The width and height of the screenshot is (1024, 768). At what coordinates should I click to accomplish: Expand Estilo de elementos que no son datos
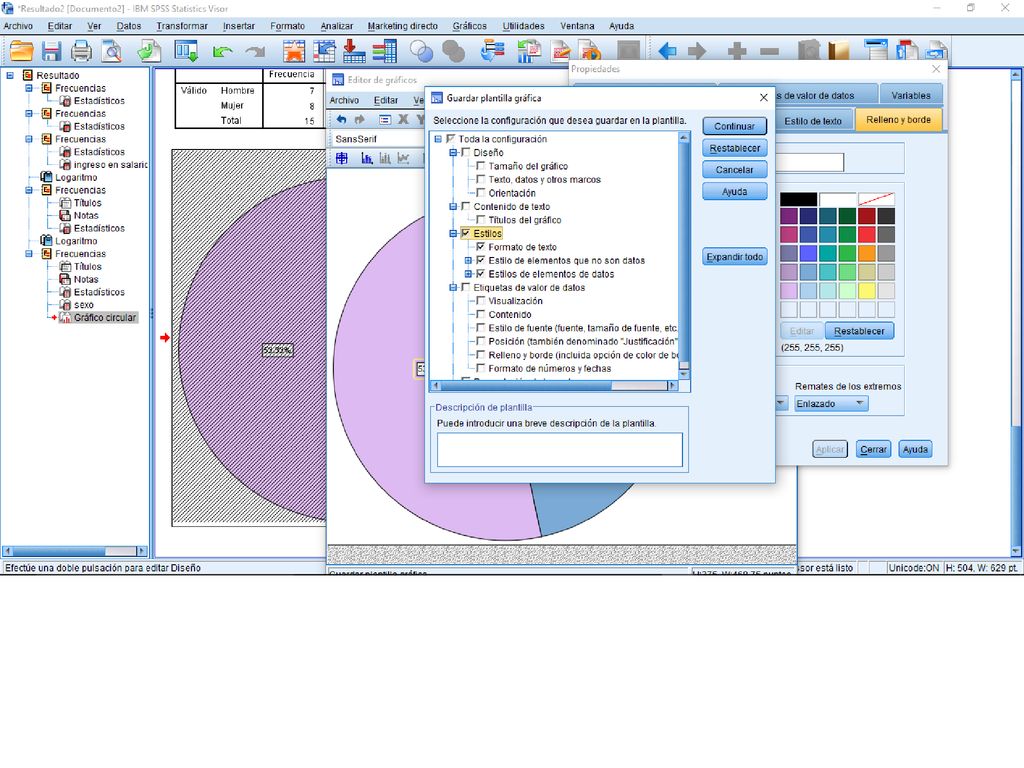pyautogui.click(x=468, y=261)
